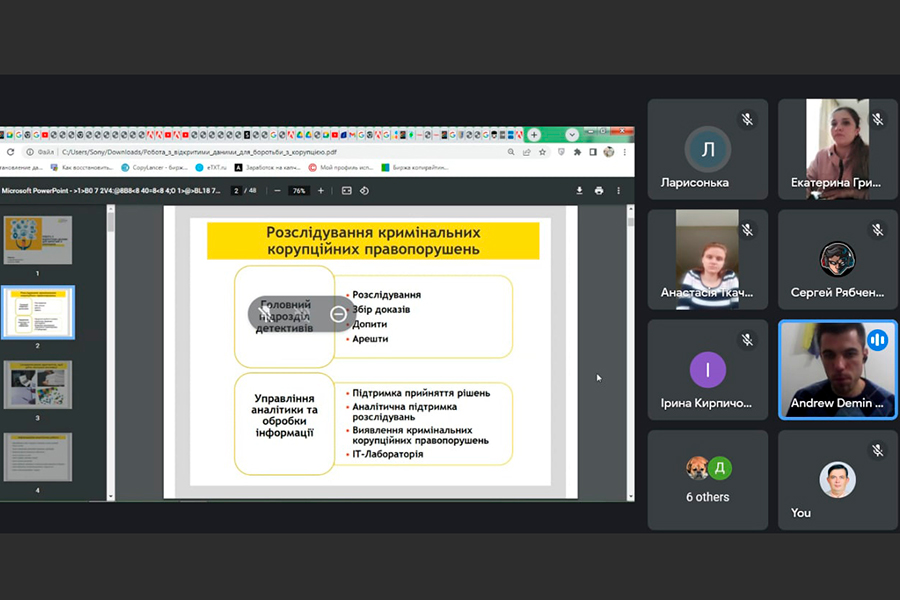Print the PDF document
900x600 pixels.
pos(599,190)
